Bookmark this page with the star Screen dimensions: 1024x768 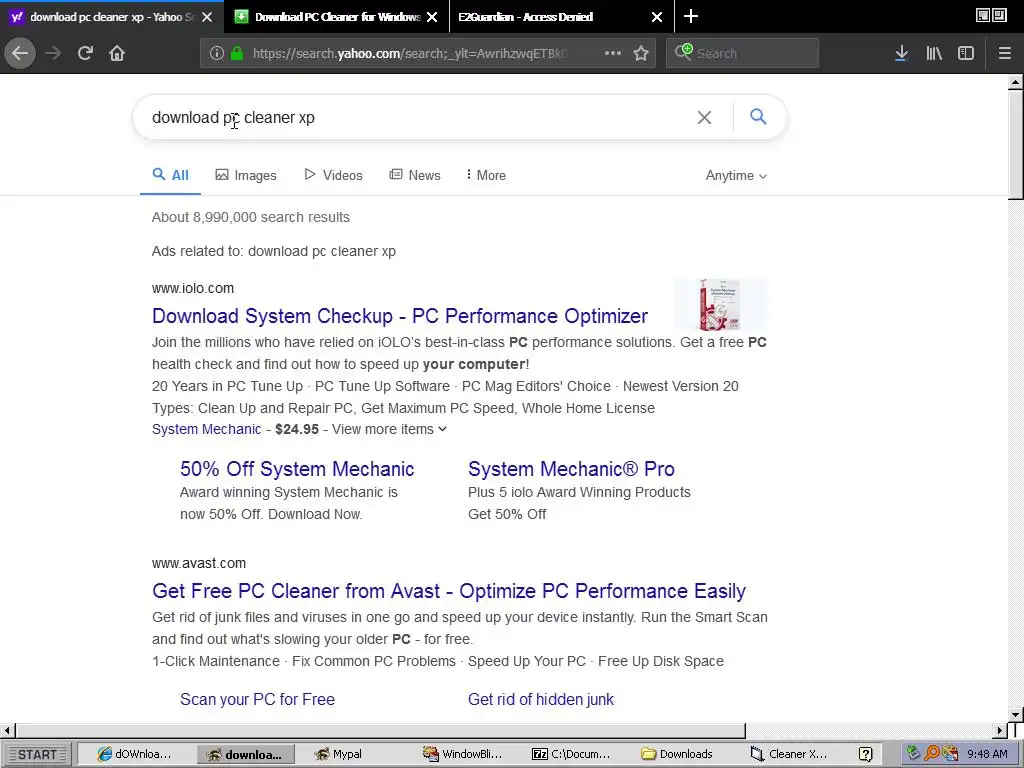pyautogui.click(x=641, y=53)
